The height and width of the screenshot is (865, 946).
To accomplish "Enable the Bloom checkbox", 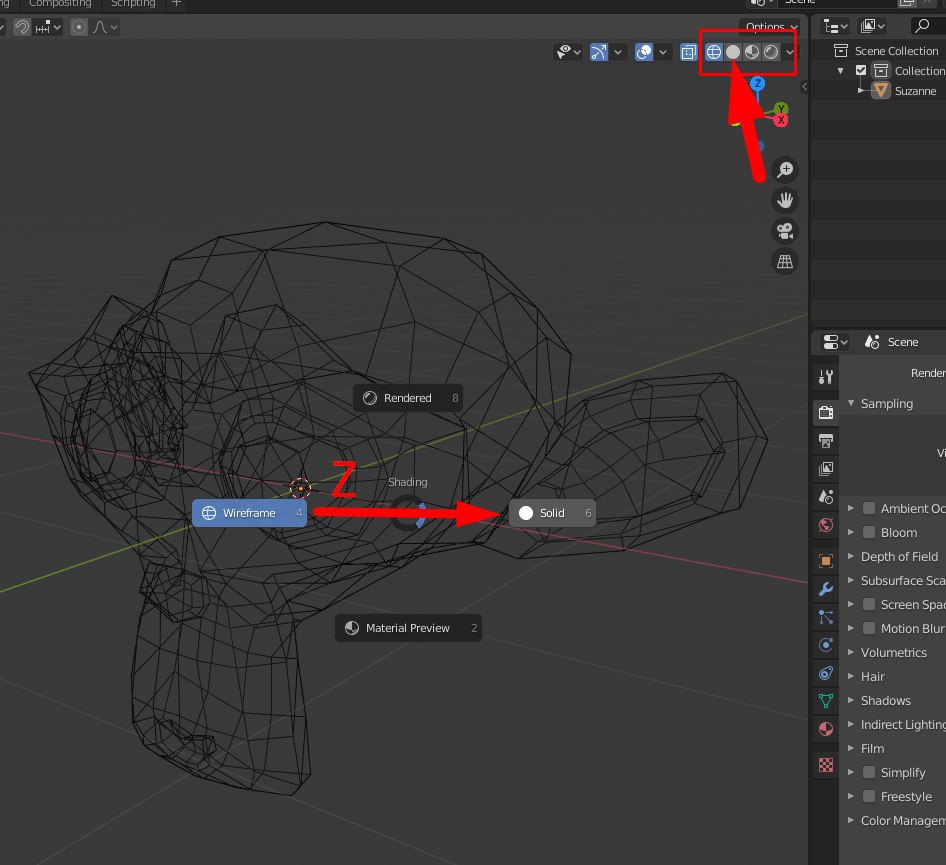I will [x=869, y=533].
